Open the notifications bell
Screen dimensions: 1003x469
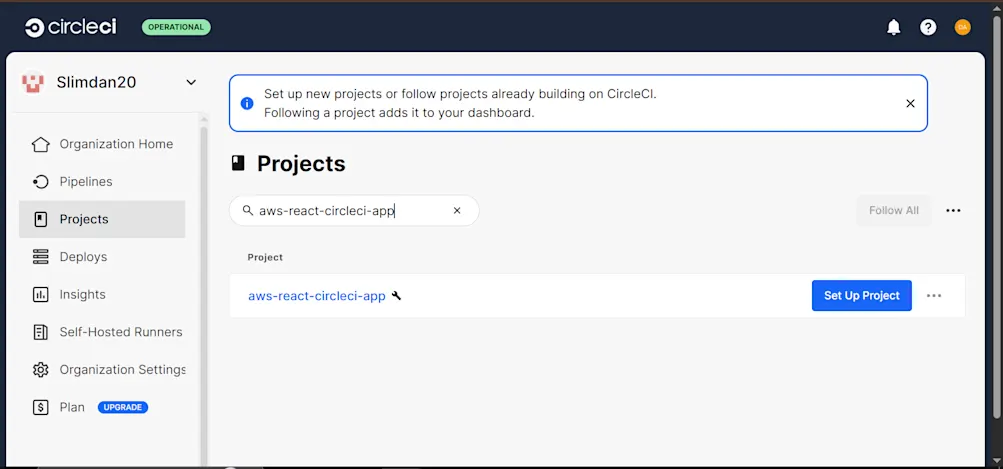(x=894, y=28)
